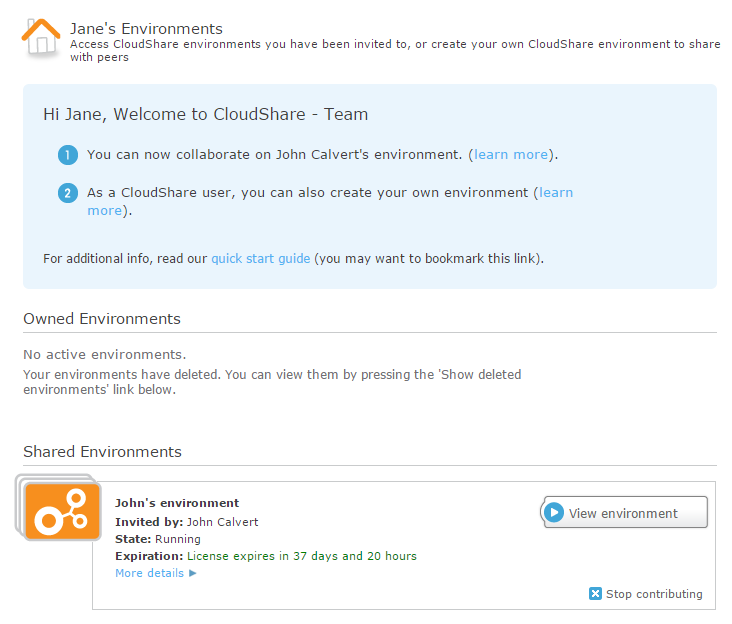The height and width of the screenshot is (624, 732).
Task: Select the John's environment title
Action: [177, 503]
